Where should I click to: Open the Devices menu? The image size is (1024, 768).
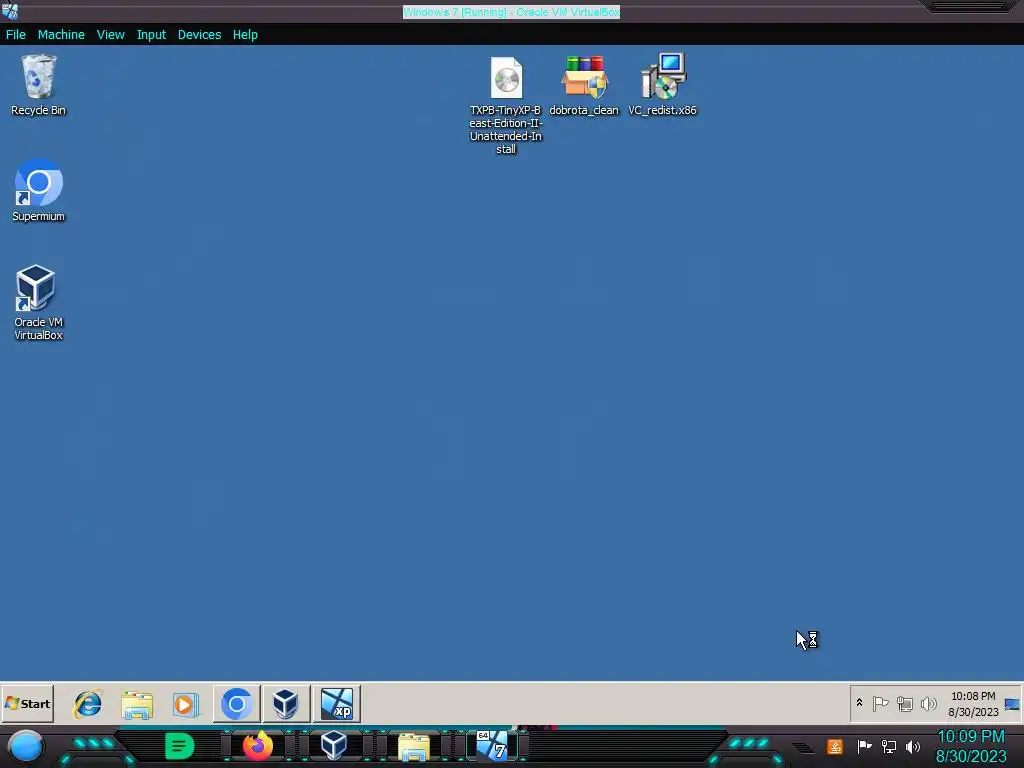point(199,35)
